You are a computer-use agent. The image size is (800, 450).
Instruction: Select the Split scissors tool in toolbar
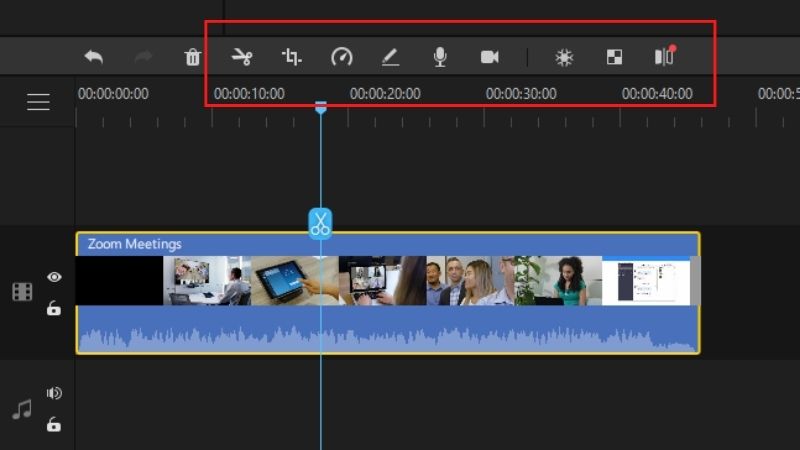[x=242, y=57]
